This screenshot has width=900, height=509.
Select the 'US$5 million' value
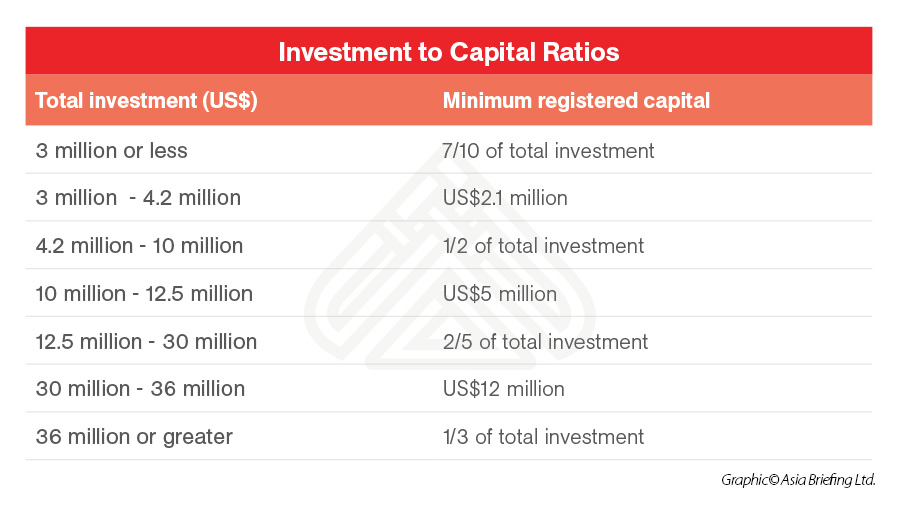(x=499, y=294)
